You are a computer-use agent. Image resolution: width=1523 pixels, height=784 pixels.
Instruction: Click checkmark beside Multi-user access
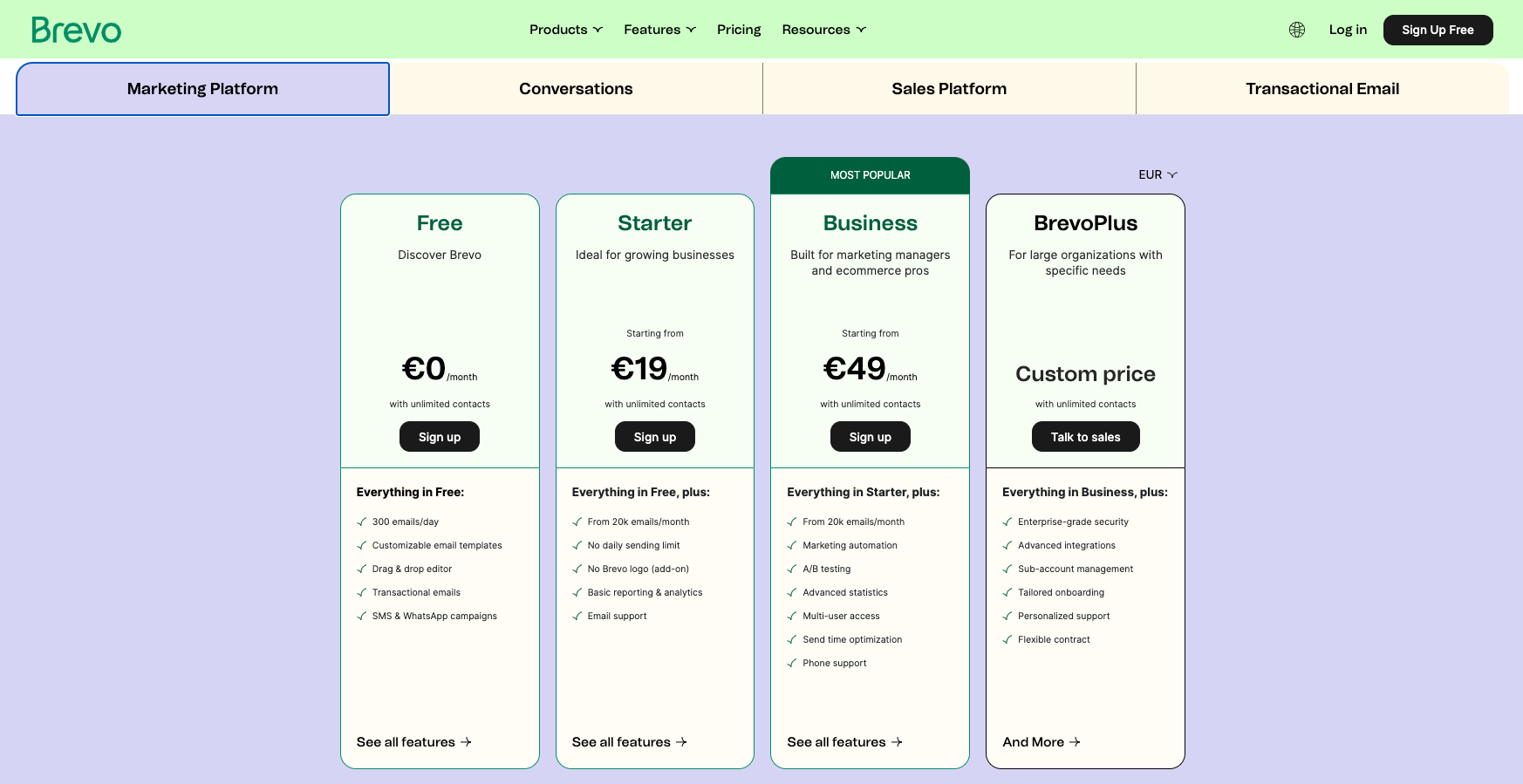click(792, 616)
